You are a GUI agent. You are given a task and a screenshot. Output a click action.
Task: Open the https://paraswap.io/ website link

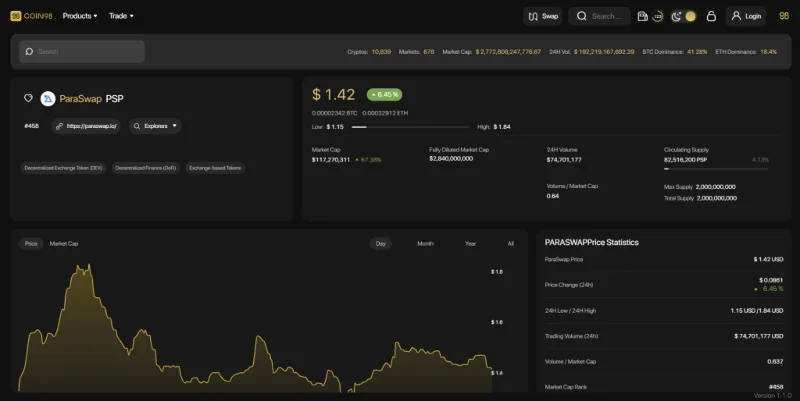pos(86,126)
